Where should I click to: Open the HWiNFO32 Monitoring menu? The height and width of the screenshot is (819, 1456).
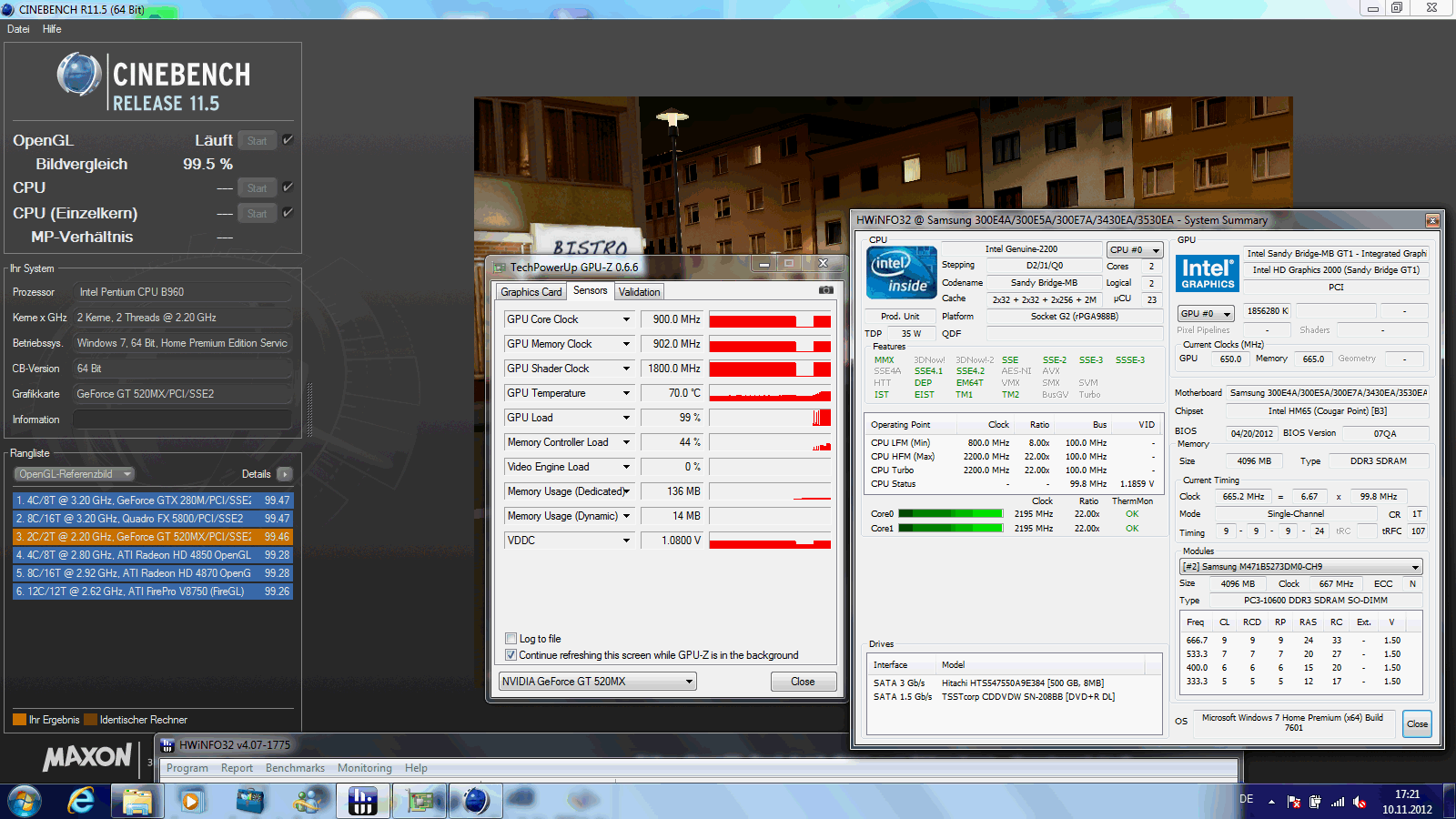(x=364, y=768)
